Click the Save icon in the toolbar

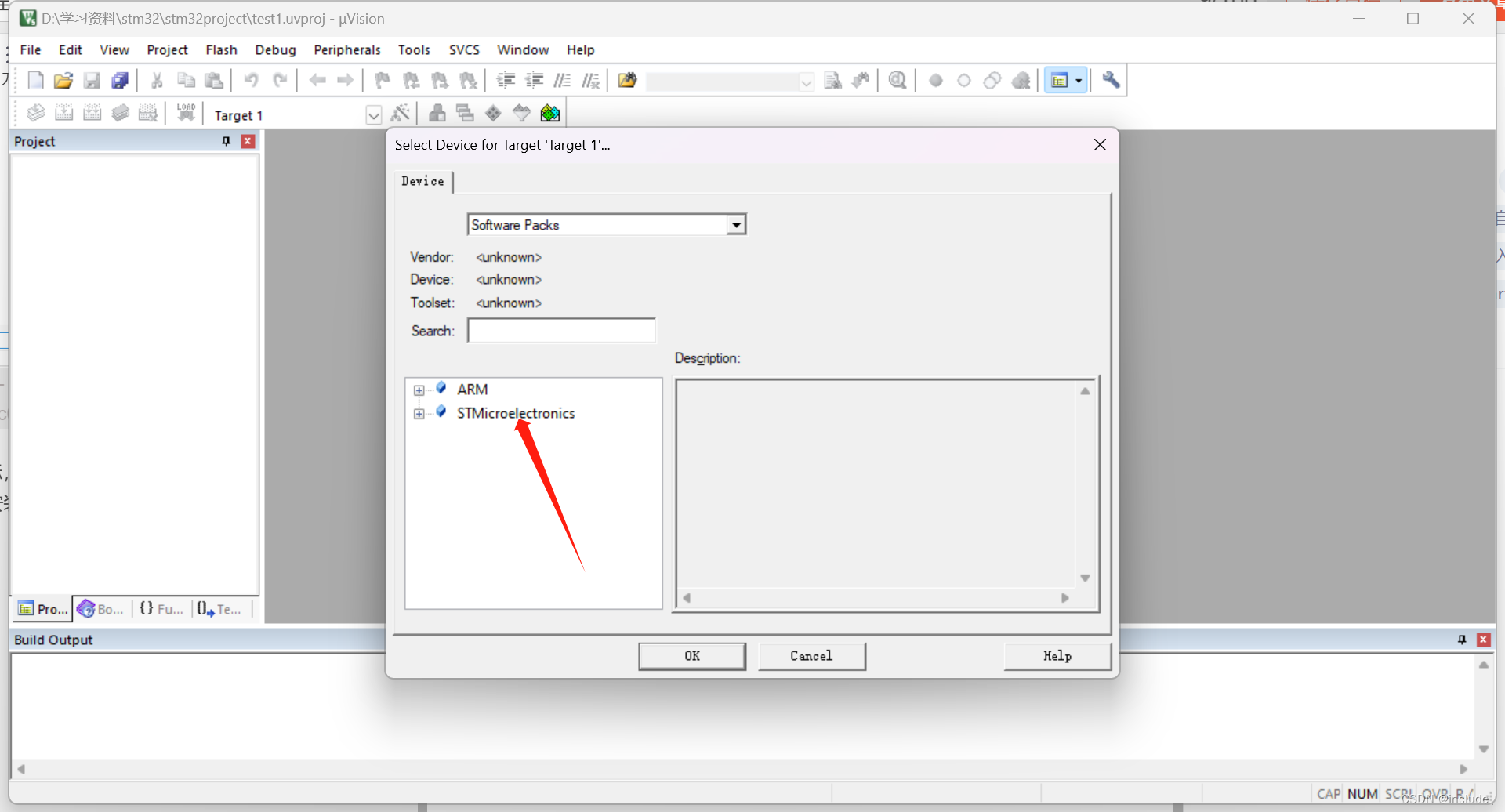click(92, 80)
